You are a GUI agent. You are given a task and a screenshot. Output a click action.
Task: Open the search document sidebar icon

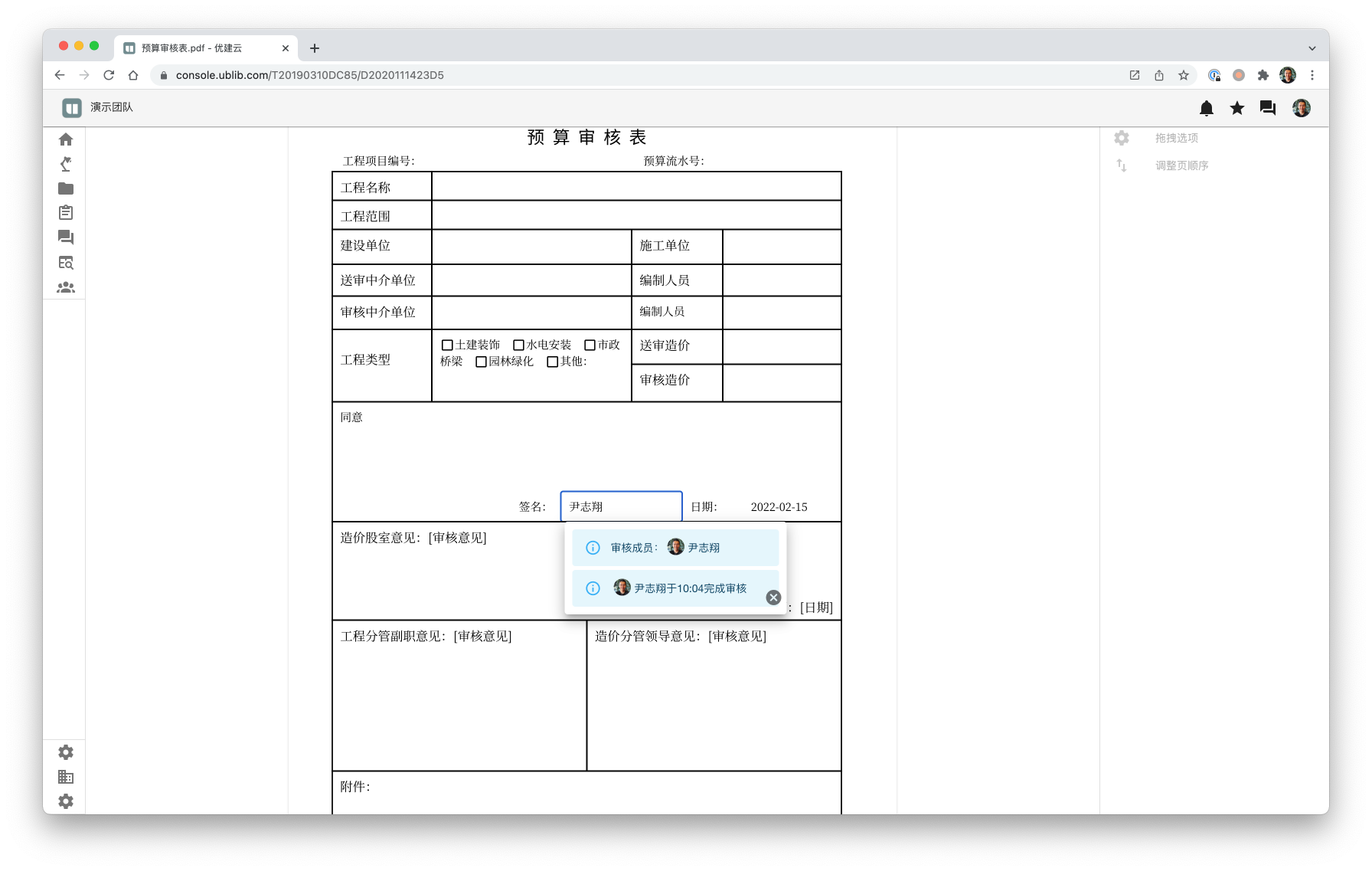point(66,263)
